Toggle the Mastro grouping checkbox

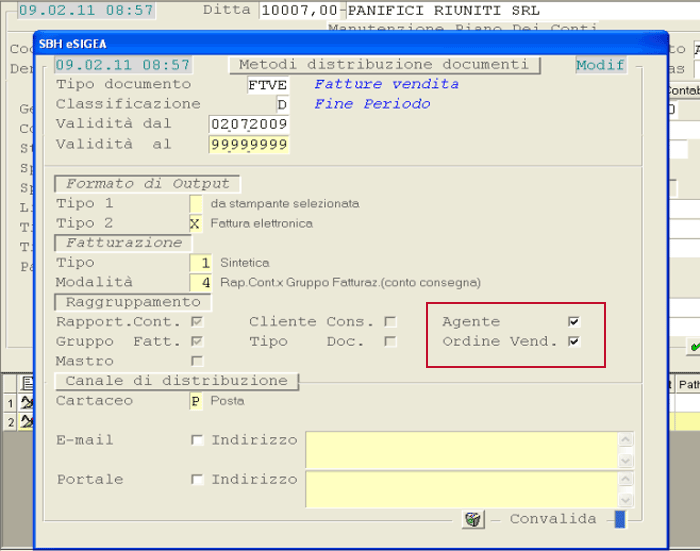tap(197, 361)
